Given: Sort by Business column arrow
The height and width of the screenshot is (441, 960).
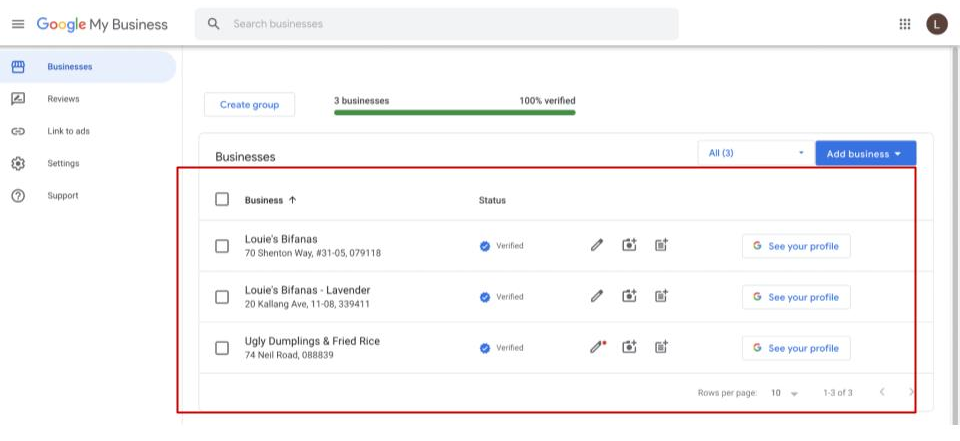Looking at the screenshot, I should pyautogui.click(x=292, y=200).
